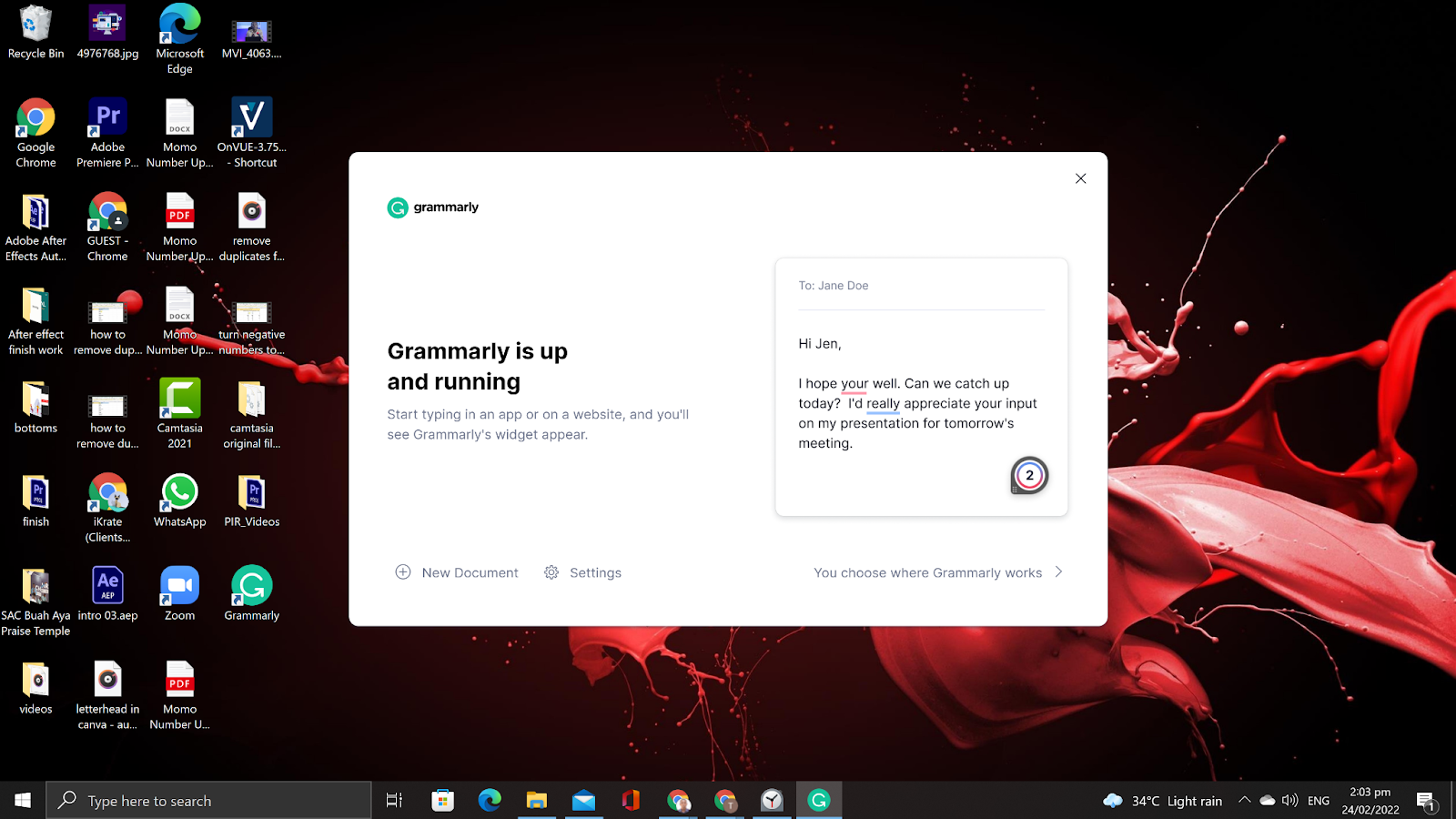The width and height of the screenshot is (1456, 819).
Task: Select the iKrate (Clients) Chrome shortcut
Action: coord(107,508)
